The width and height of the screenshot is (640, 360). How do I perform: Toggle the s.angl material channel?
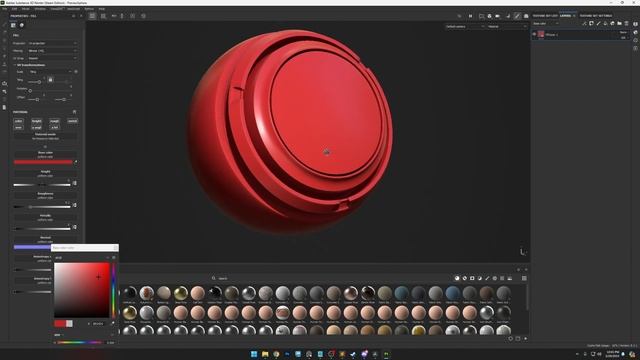(37, 127)
